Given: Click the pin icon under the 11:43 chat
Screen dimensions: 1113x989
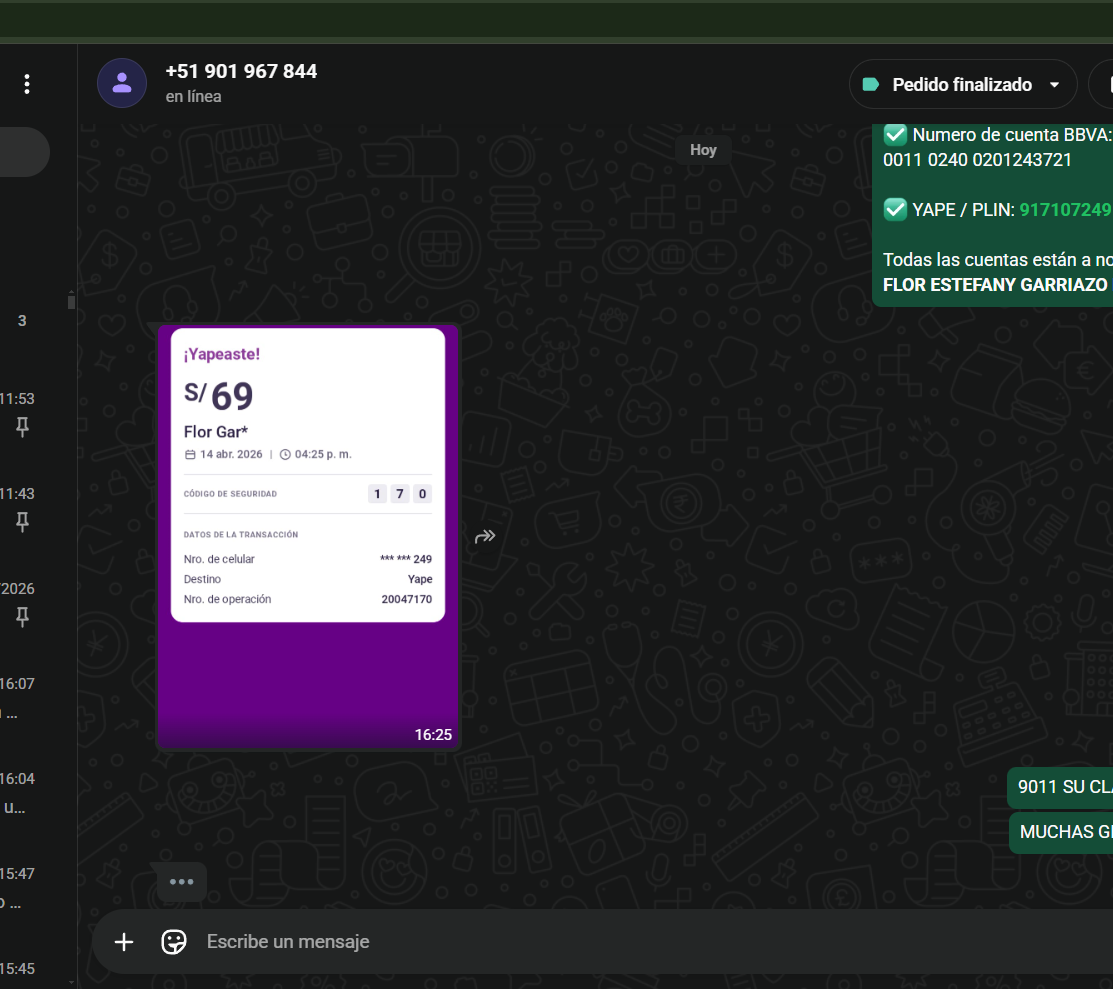Looking at the screenshot, I should [22, 522].
